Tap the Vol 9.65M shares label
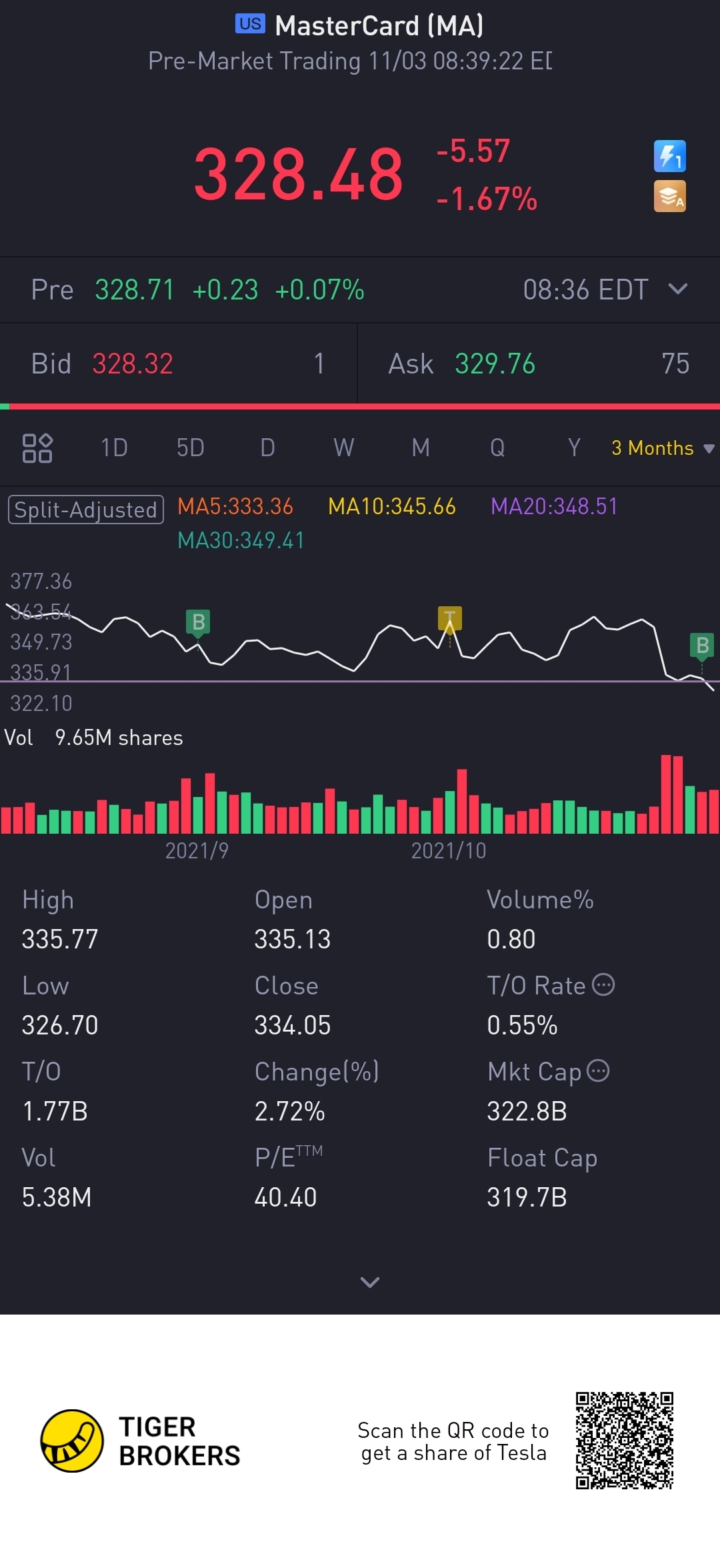This screenshot has height=1568, width=720. (x=93, y=738)
